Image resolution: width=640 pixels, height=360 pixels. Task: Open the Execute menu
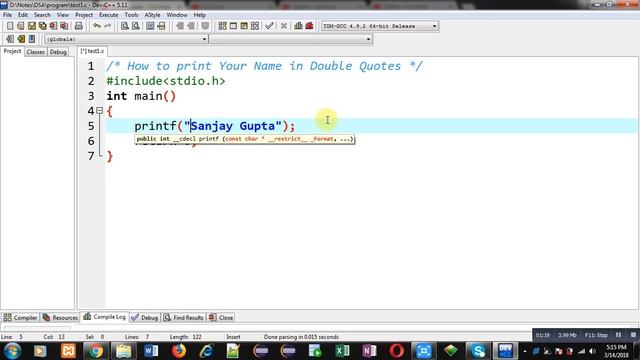click(x=109, y=15)
